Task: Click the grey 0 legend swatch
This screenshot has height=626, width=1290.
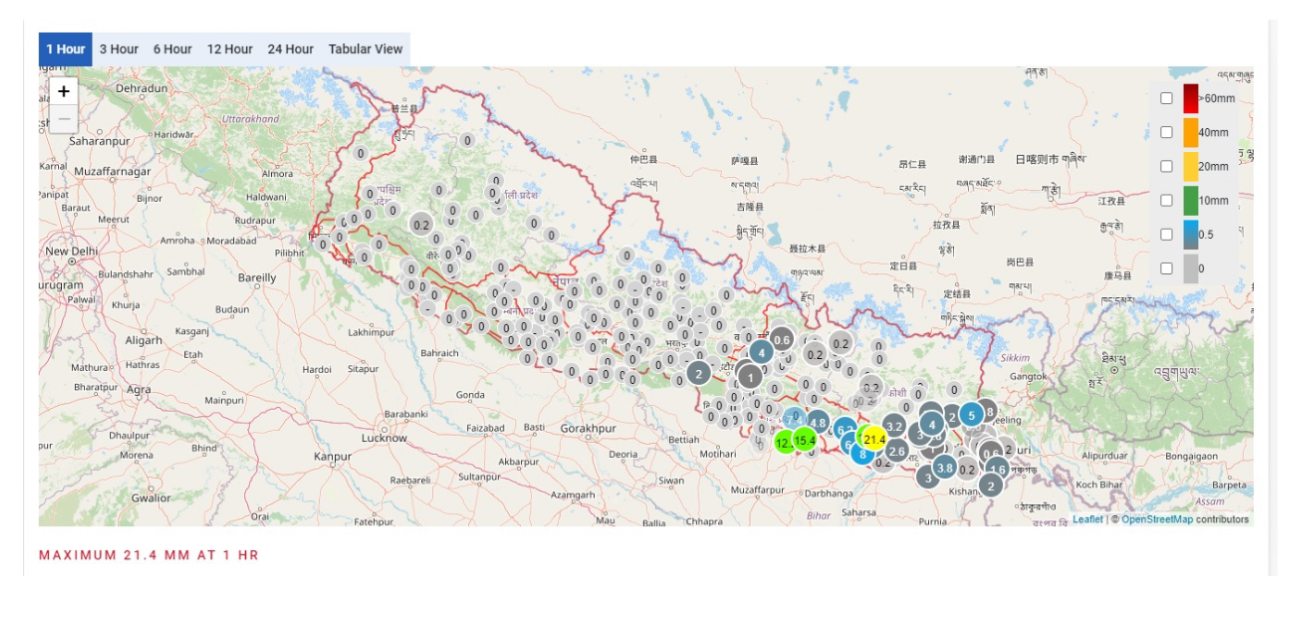Action: (1190, 268)
